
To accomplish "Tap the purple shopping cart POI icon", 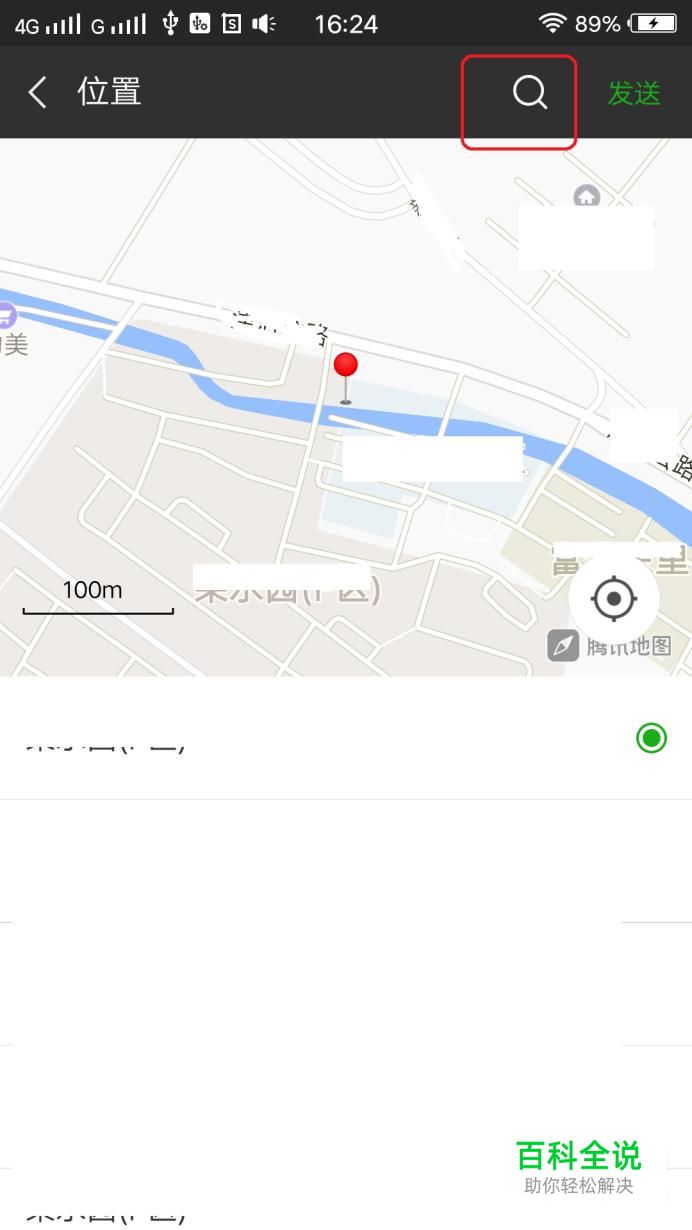I will click(6, 316).
